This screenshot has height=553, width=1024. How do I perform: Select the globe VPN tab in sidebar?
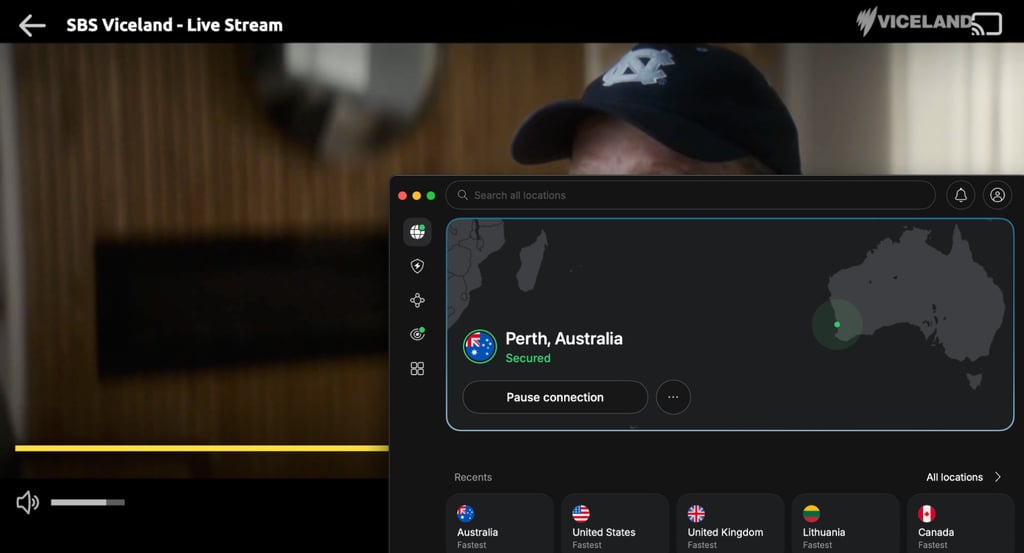click(x=417, y=232)
